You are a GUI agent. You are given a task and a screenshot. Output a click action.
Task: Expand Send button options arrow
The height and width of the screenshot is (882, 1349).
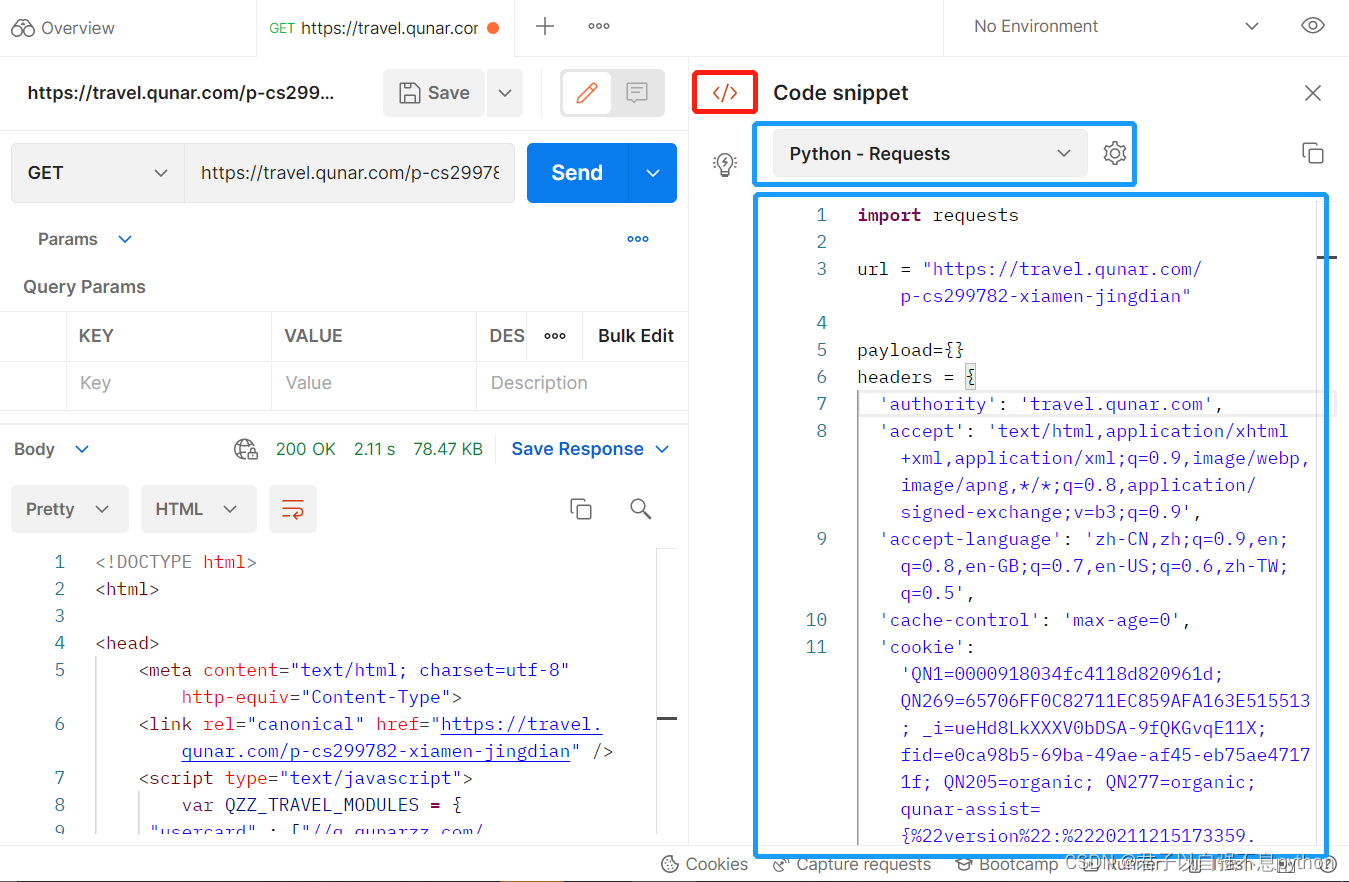tap(653, 173)
